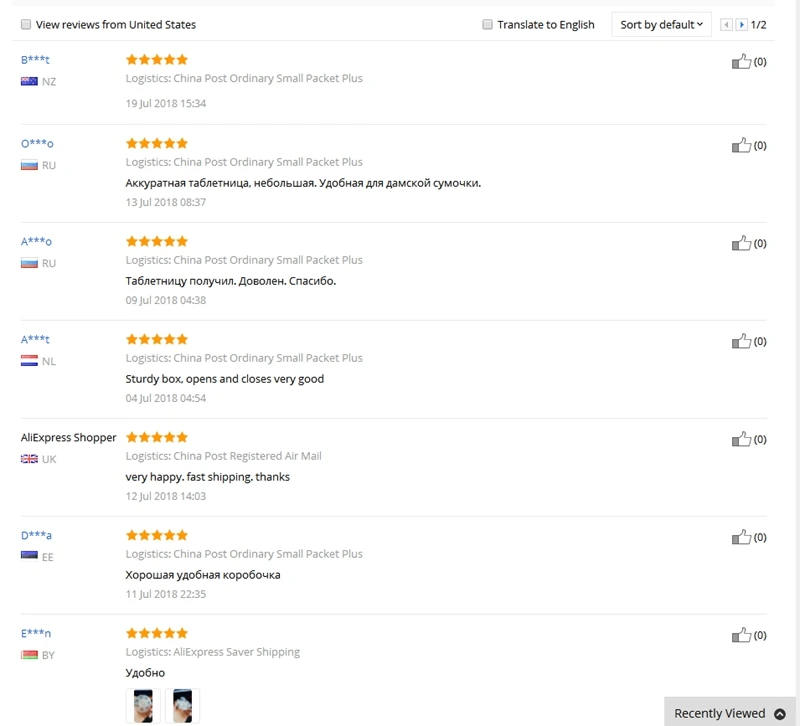The height and width of the screenshot is (726, 800).
Task: Thumbs-up the review dated 09 Jul 2018
Action: 741,244
